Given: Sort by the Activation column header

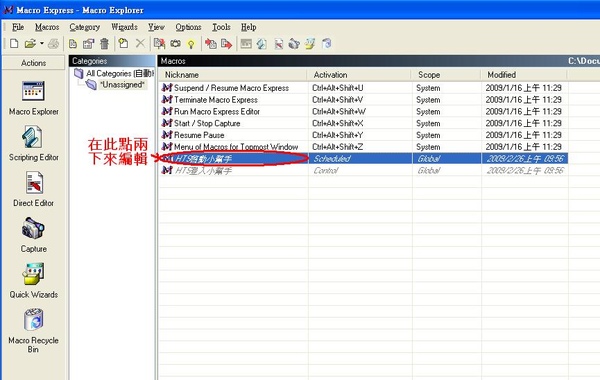Looking at the screenshot, I should click(359, 75).
